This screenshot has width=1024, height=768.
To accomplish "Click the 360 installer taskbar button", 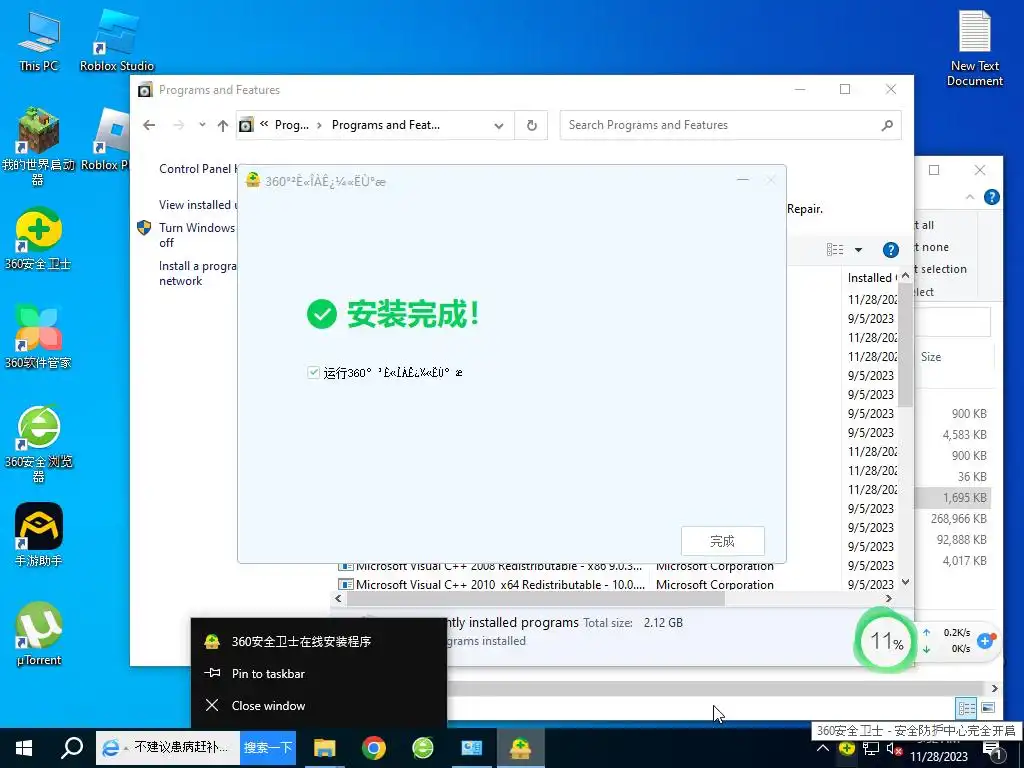I will point(520,748).
